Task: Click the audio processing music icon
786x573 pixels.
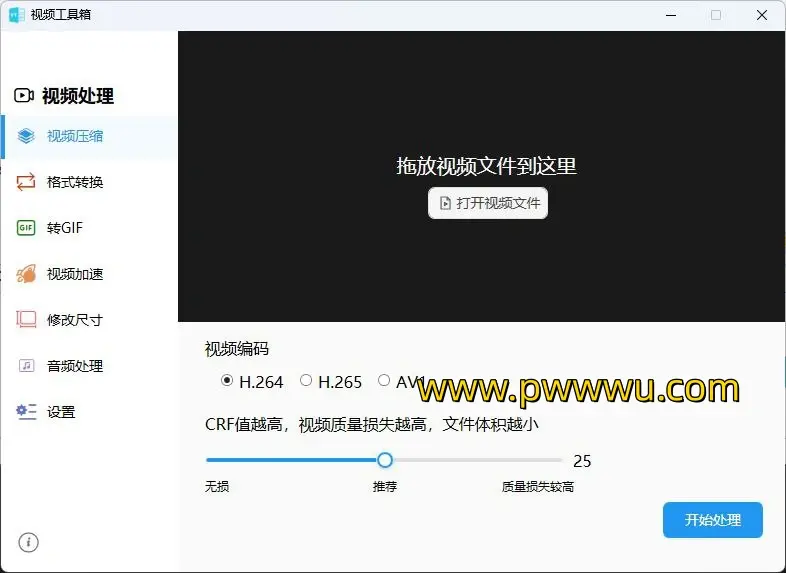Action: click(x=26, y=366)
